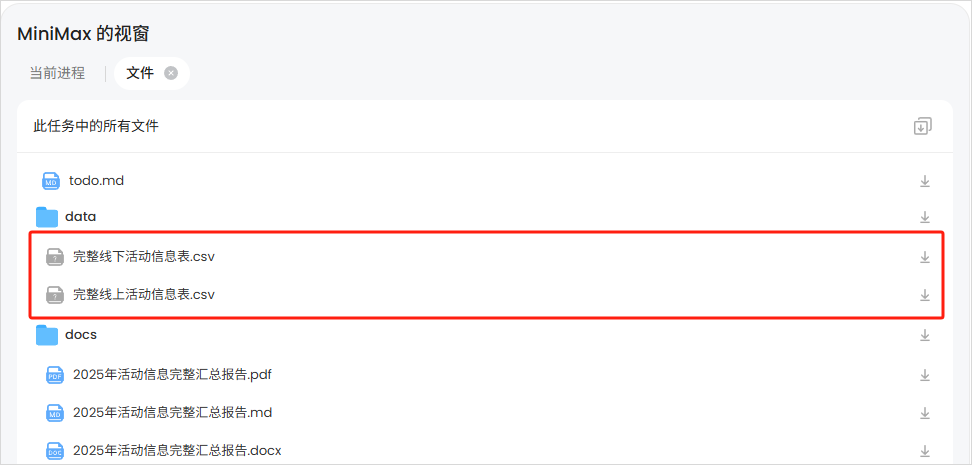Select the 文件 tab
972x465 pixels.
(139, 73)
